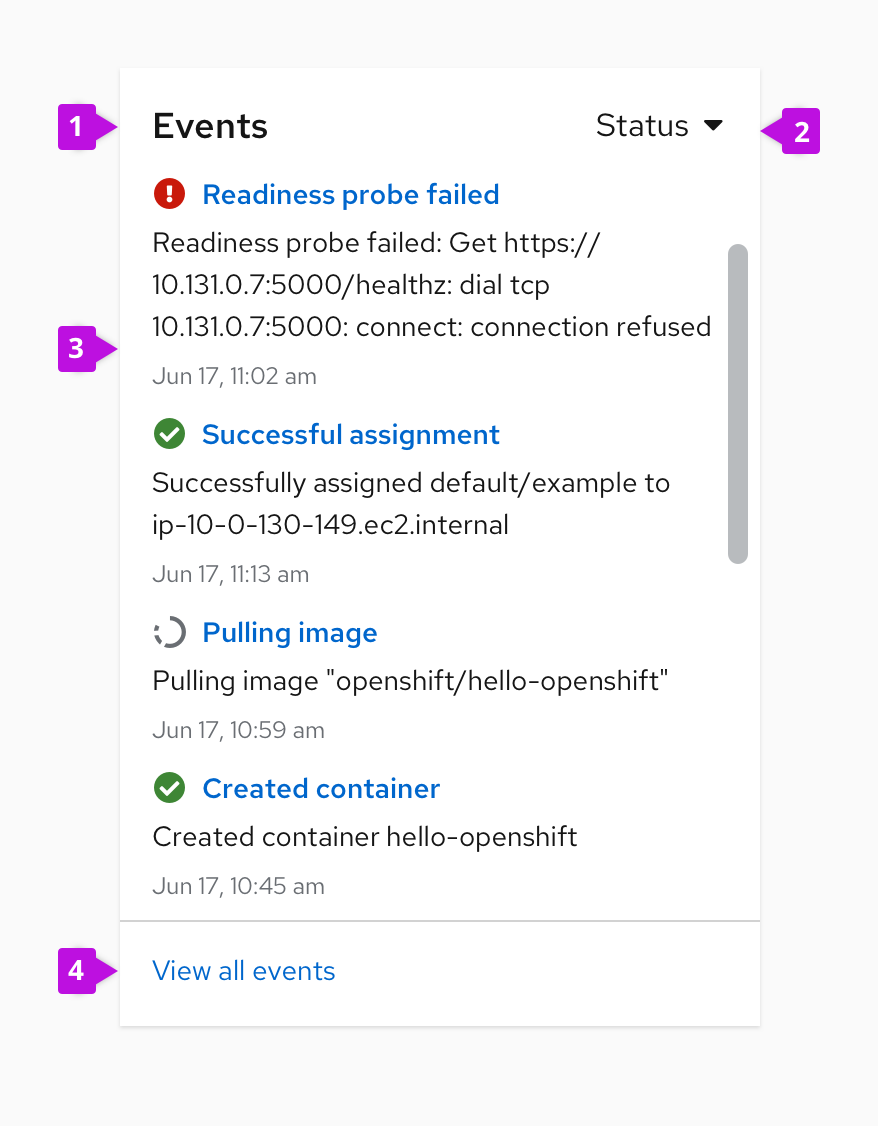This screenshot has width=878, height=1126.
Task: Click the View all events link
Action: (x=243, y=970)
